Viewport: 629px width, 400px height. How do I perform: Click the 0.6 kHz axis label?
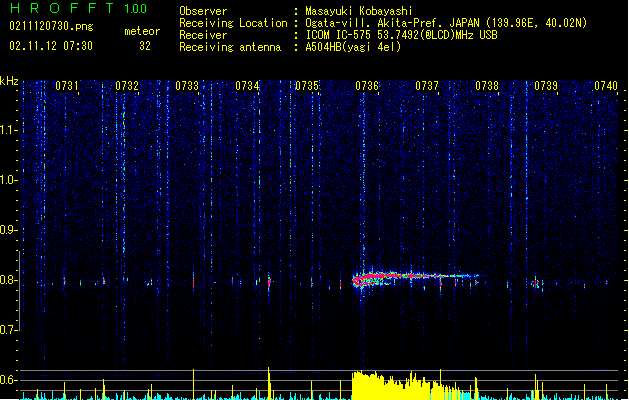(x=8, y=380)
